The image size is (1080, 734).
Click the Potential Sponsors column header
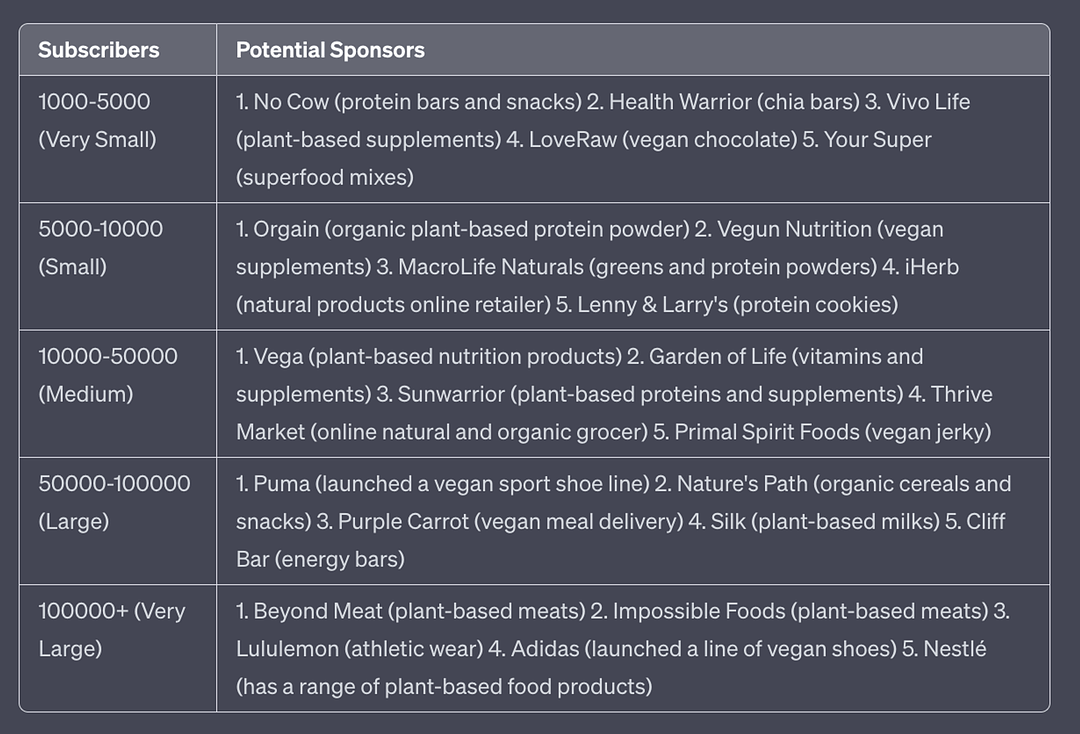click(330, 50)
